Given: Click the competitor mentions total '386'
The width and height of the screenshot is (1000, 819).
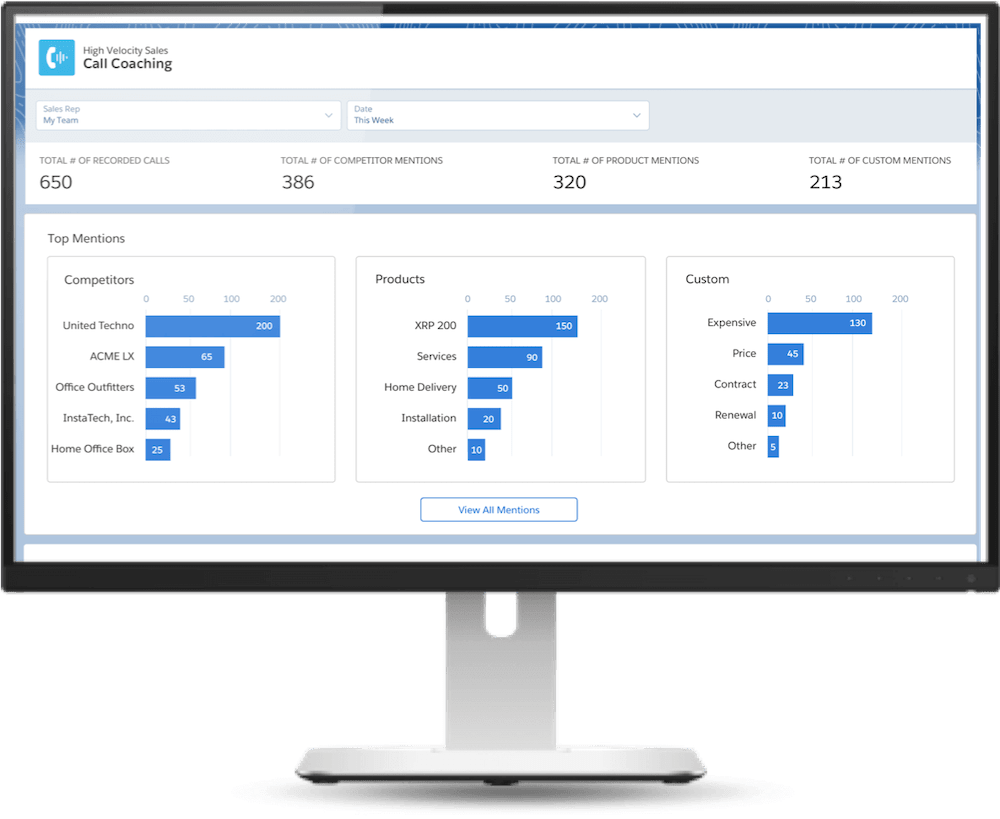Looking at the screenshot, I should 298,182.
